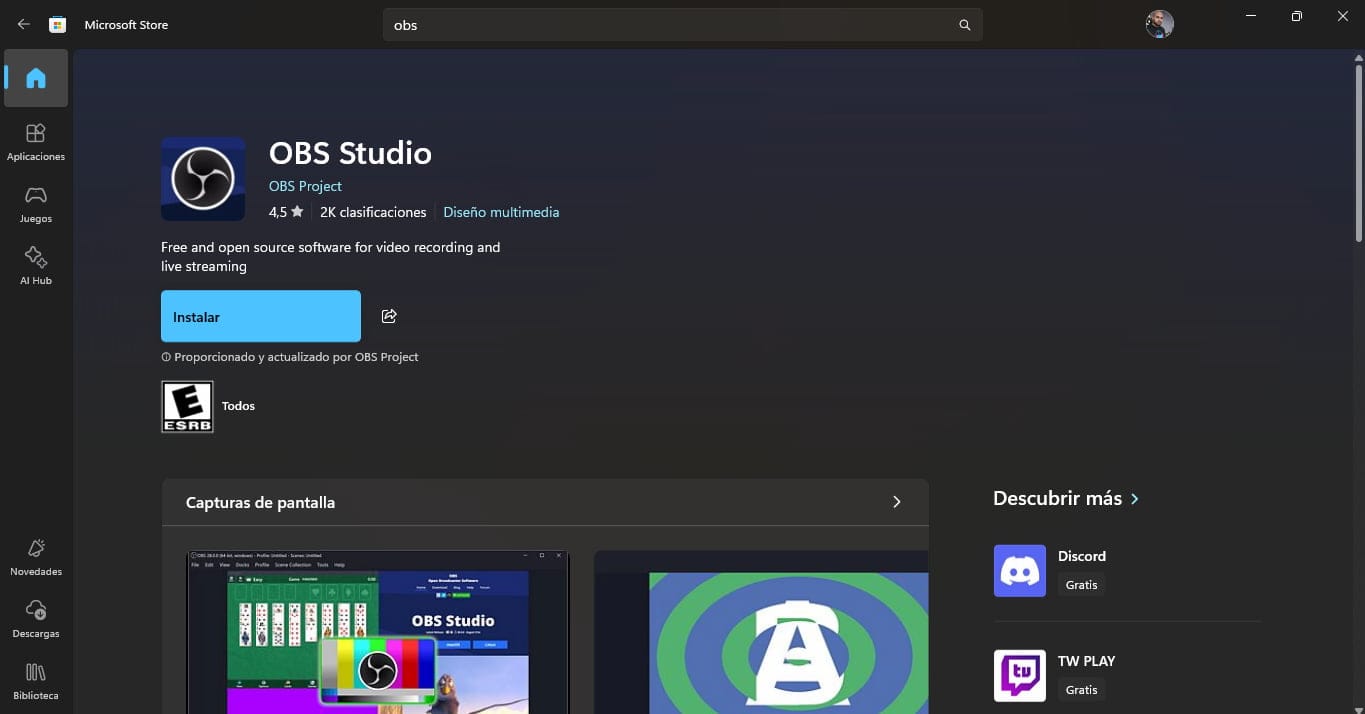
Task: Open the Diseño multimedia category link
Action: click(x=501, y=212)
